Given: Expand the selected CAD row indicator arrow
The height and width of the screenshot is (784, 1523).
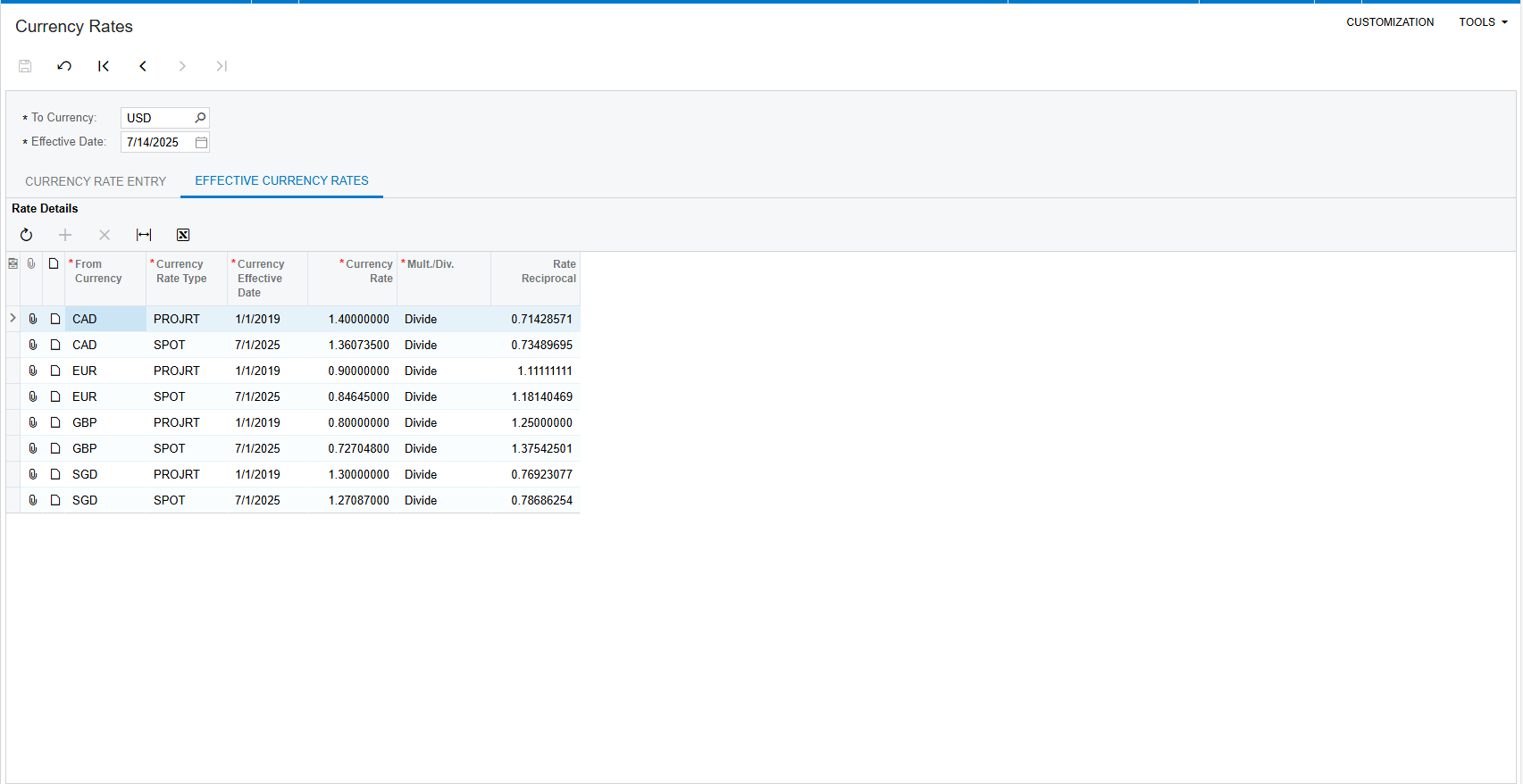Looking at the screenshot, I should (13, 318).
